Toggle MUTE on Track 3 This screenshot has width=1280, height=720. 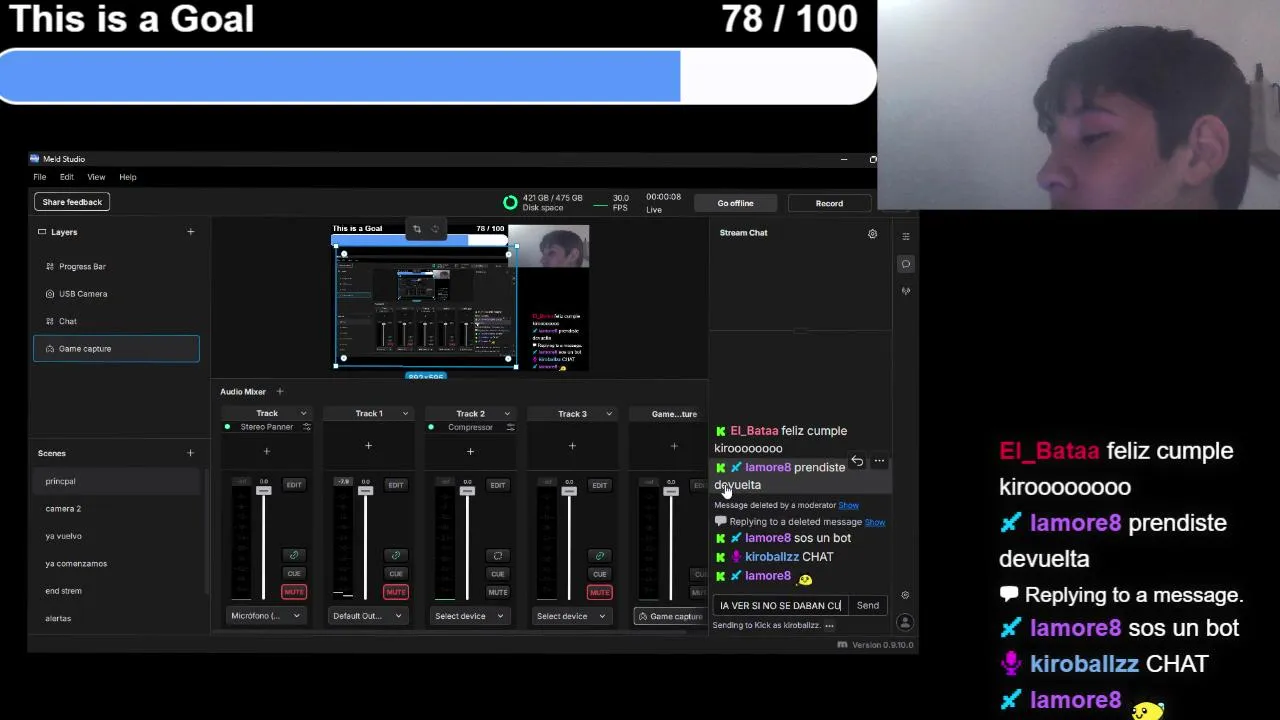pos(599,592)
